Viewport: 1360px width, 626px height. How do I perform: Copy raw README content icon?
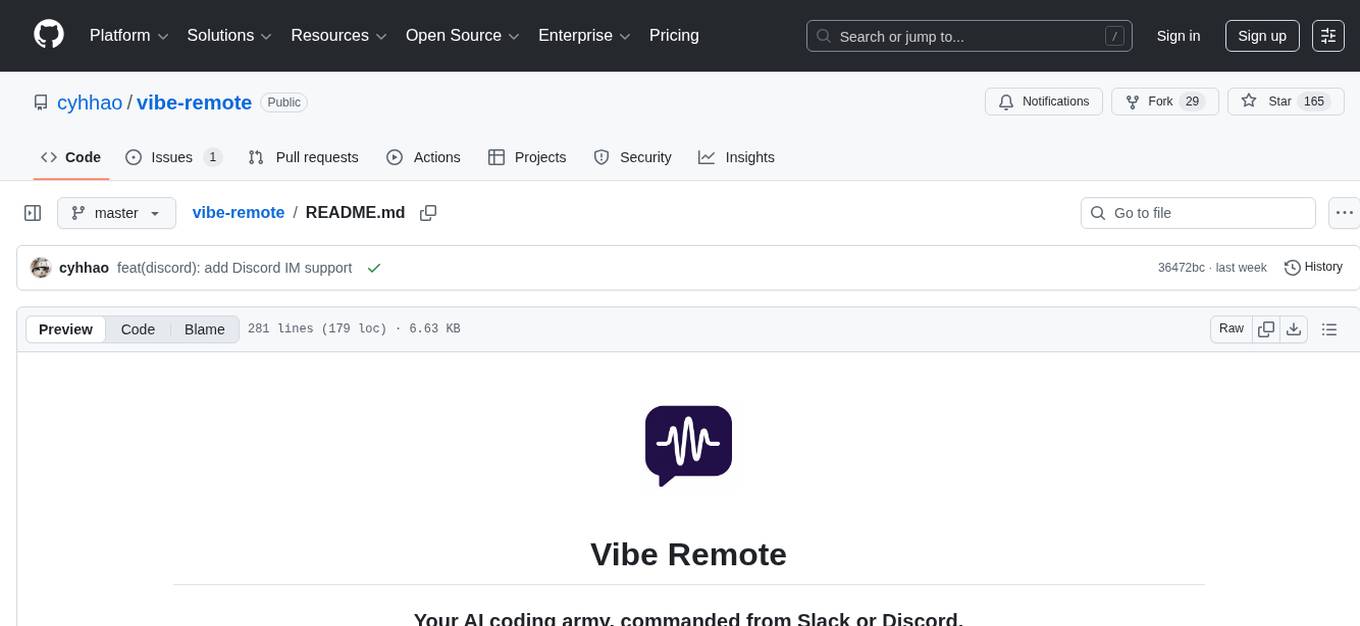coord(1266,328)
